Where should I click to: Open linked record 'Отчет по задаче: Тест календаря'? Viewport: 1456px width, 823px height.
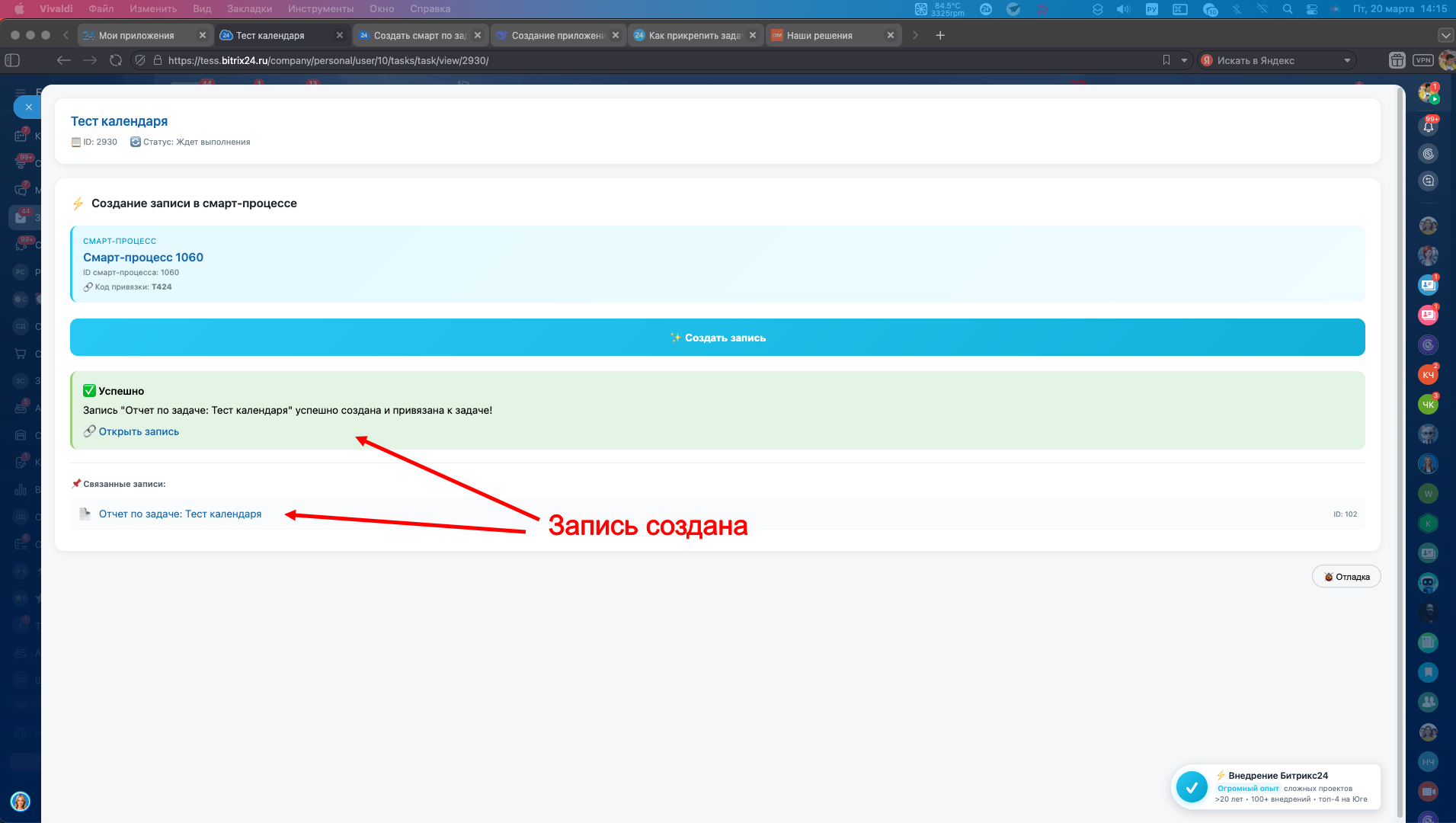click(180, 514)
